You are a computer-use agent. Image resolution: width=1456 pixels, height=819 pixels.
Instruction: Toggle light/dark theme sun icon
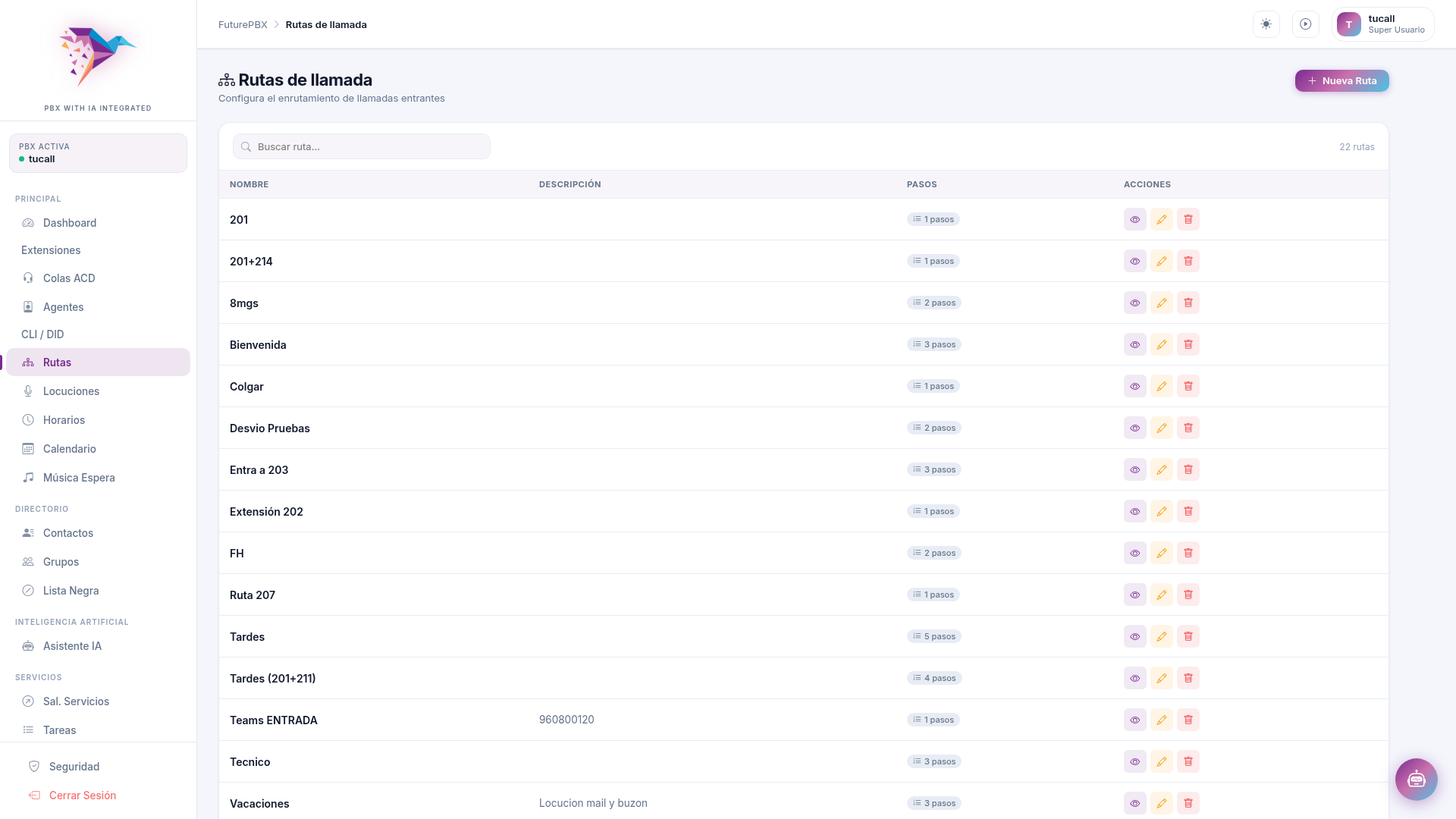pyautogui.click(x=1266, y=24)
